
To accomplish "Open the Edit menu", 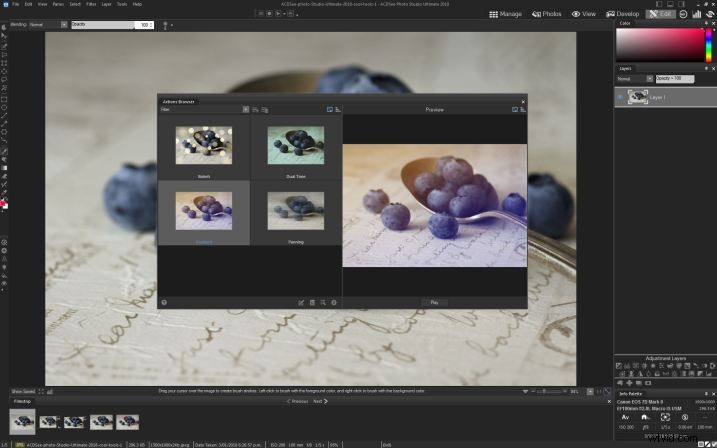I will tap(28, 4).
